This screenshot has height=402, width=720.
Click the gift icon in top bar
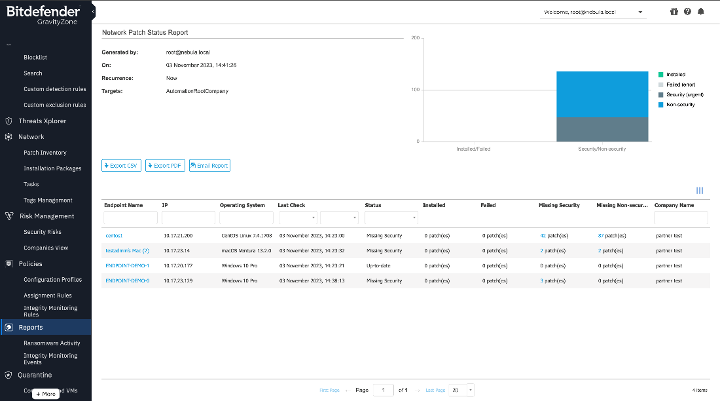[x=673, y=13]
